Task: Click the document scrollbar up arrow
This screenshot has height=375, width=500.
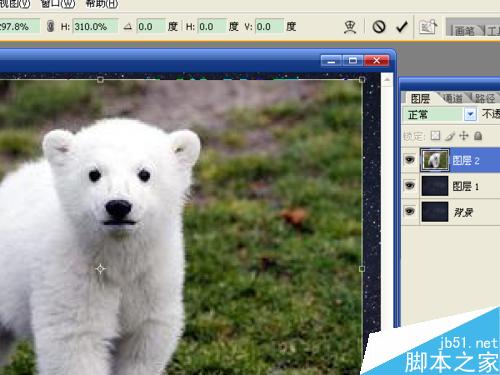Action: (x=387, y=80)
